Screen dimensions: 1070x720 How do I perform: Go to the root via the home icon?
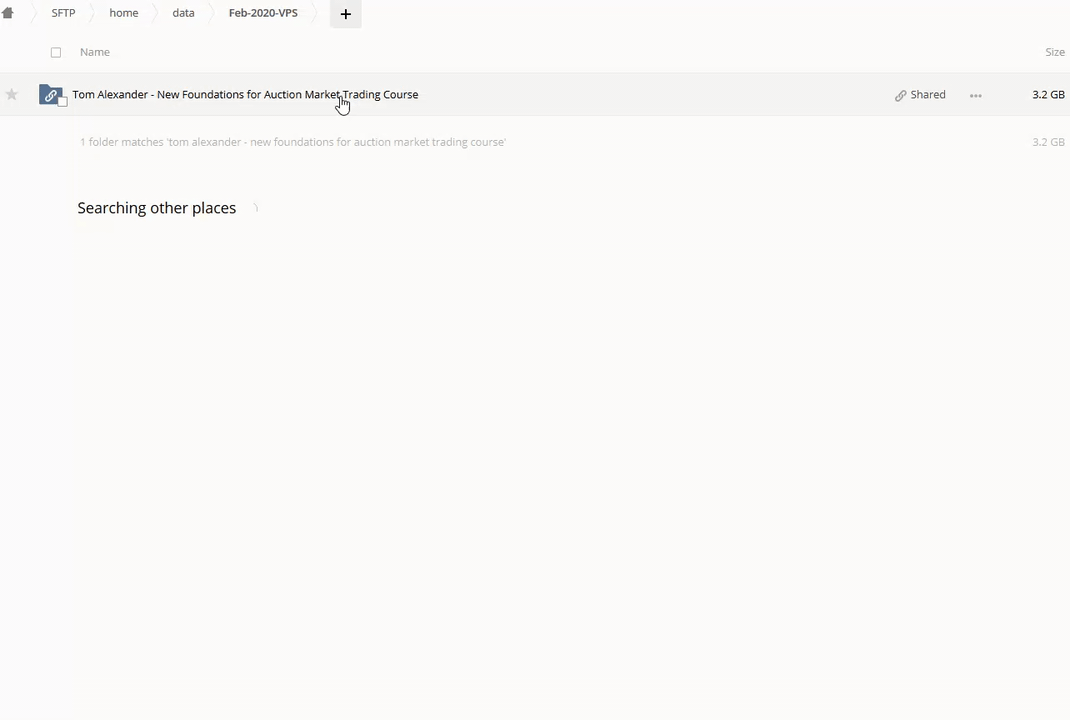pos(8,13)
